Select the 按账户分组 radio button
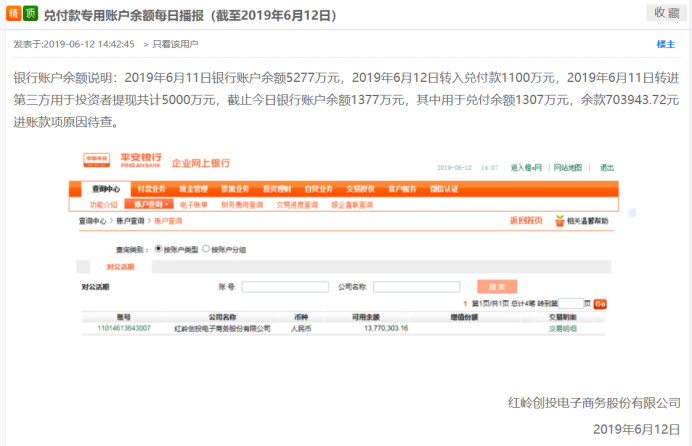Image resolution: width=692 pixels, height=446 pixels. tap(206, 249)
